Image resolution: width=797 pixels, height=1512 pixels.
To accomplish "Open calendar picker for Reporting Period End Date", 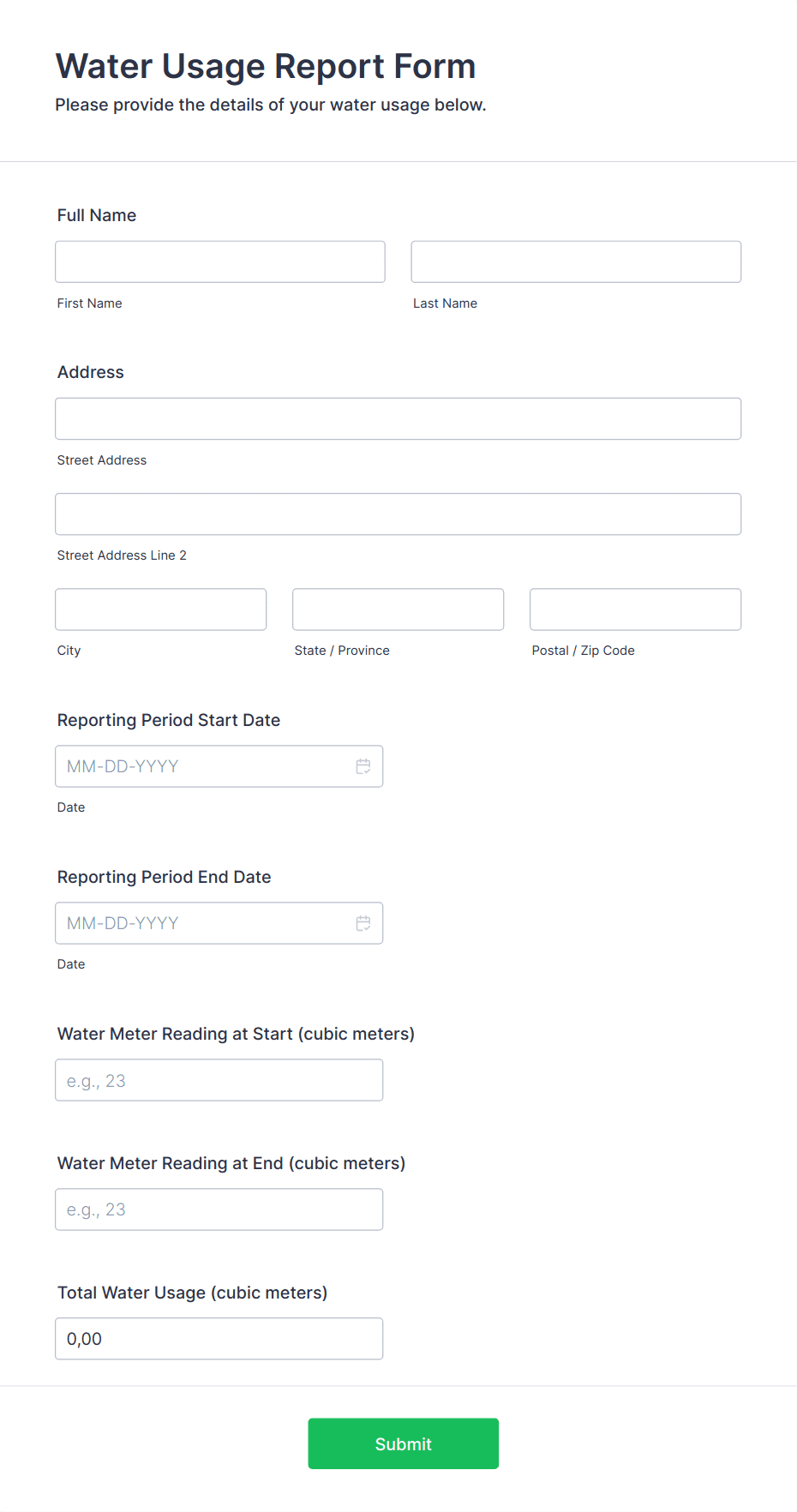I will 363,923.
